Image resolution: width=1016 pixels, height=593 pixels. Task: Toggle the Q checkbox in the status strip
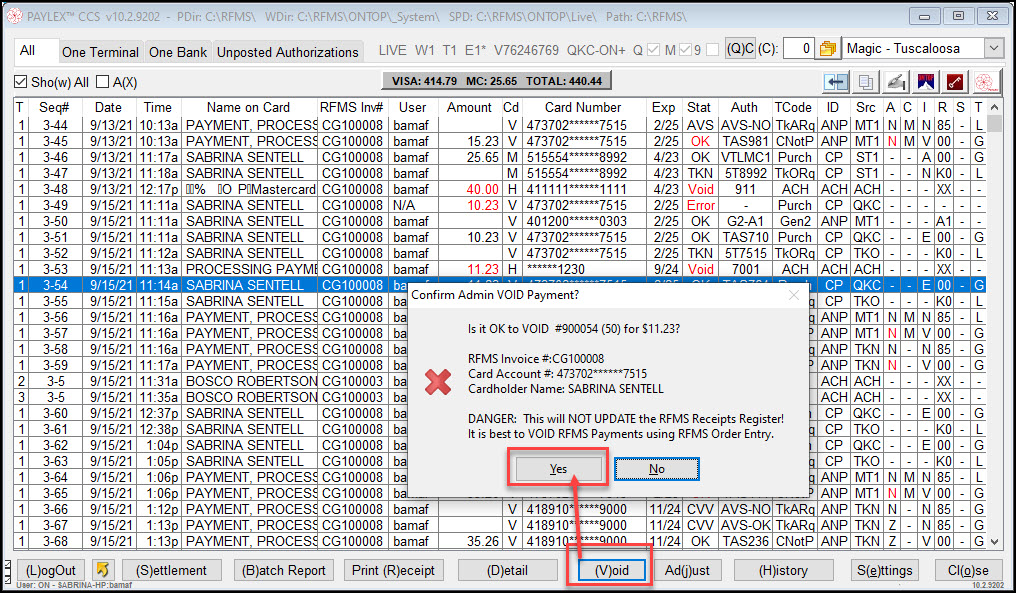pos(653,50)
